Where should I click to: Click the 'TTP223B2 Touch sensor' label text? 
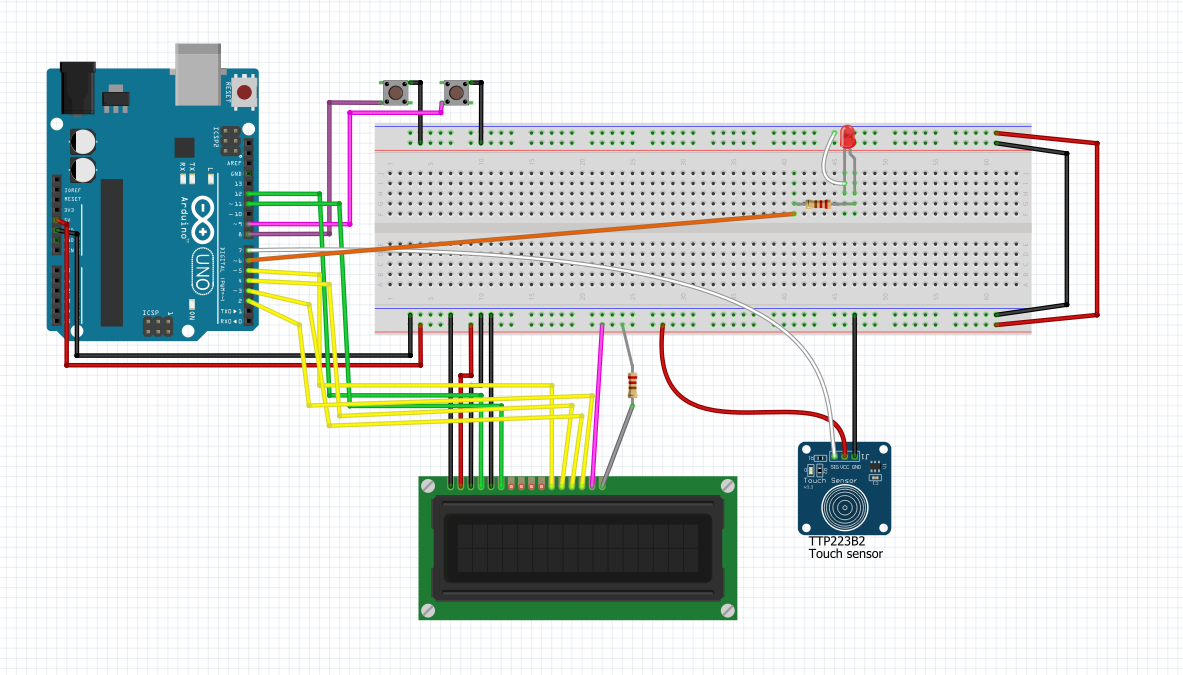(x=845, y=548)
